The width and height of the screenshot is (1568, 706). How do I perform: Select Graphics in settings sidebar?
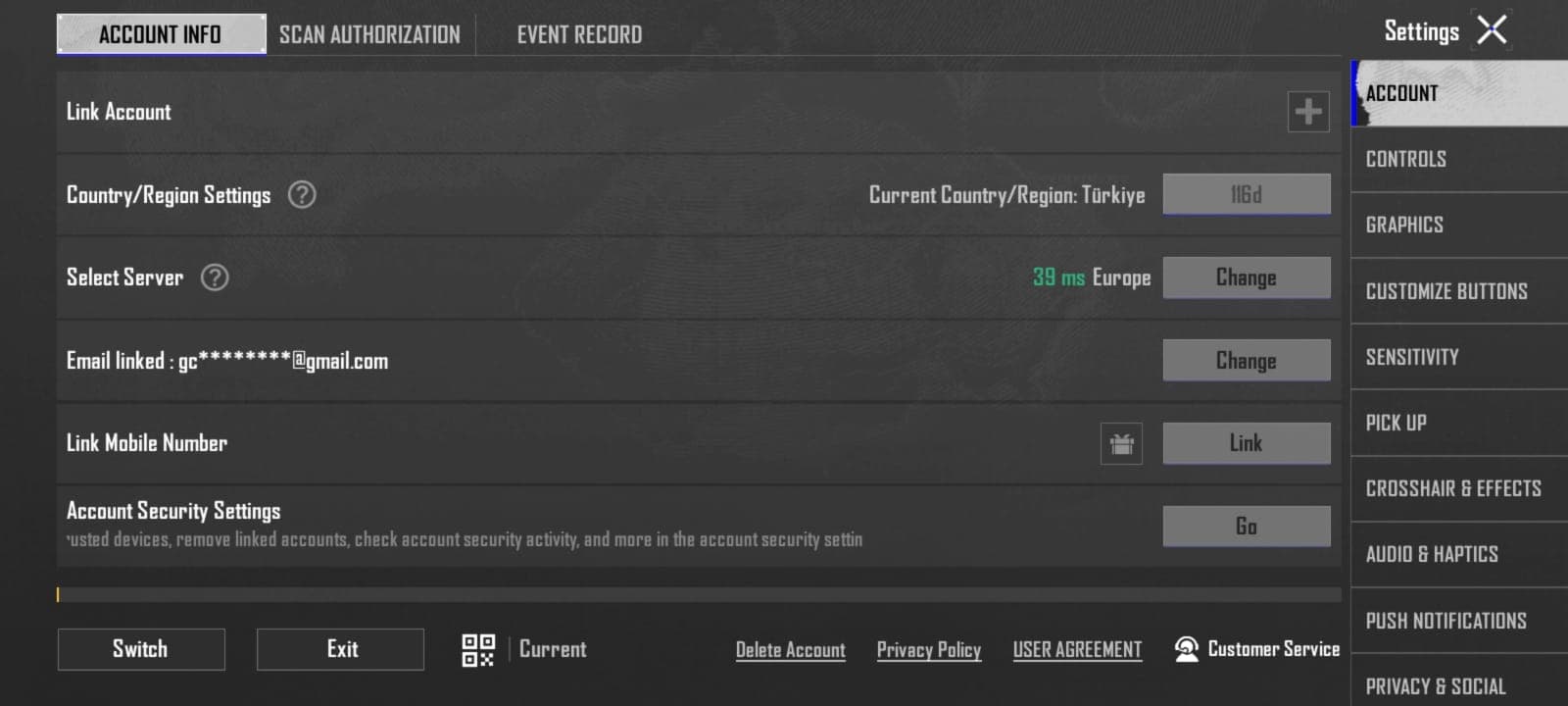point(1459,225)
